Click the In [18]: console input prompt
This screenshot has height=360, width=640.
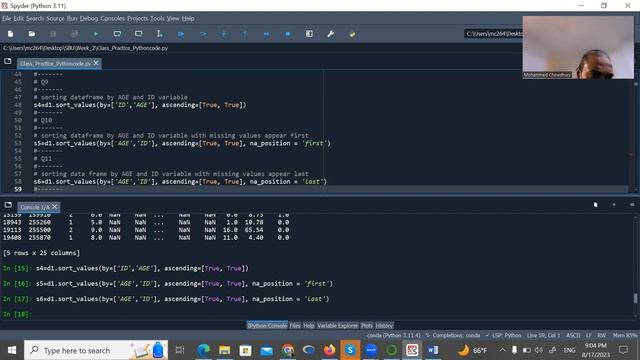pos(17,314)
